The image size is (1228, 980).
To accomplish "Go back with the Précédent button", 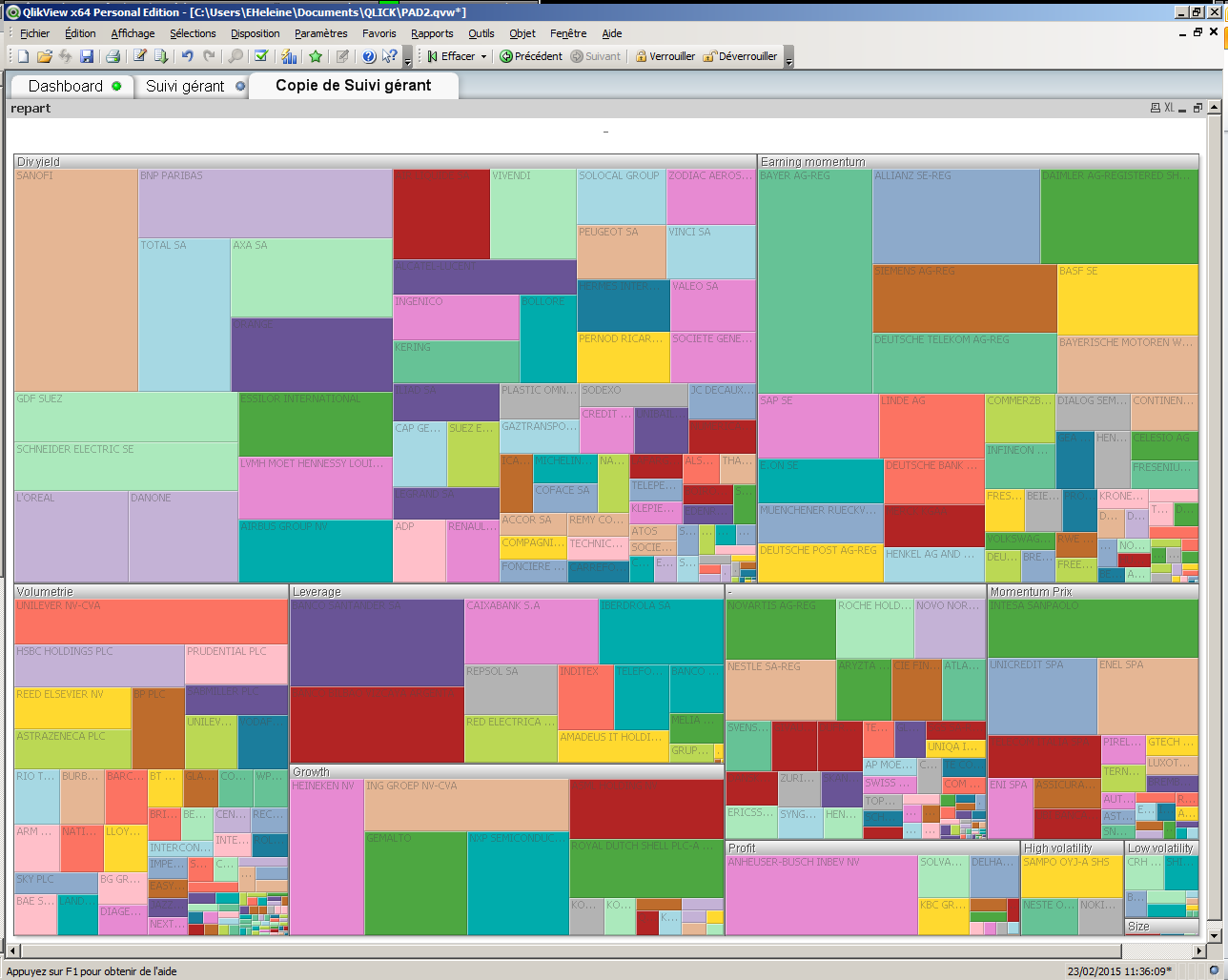I will coord(531,56).
